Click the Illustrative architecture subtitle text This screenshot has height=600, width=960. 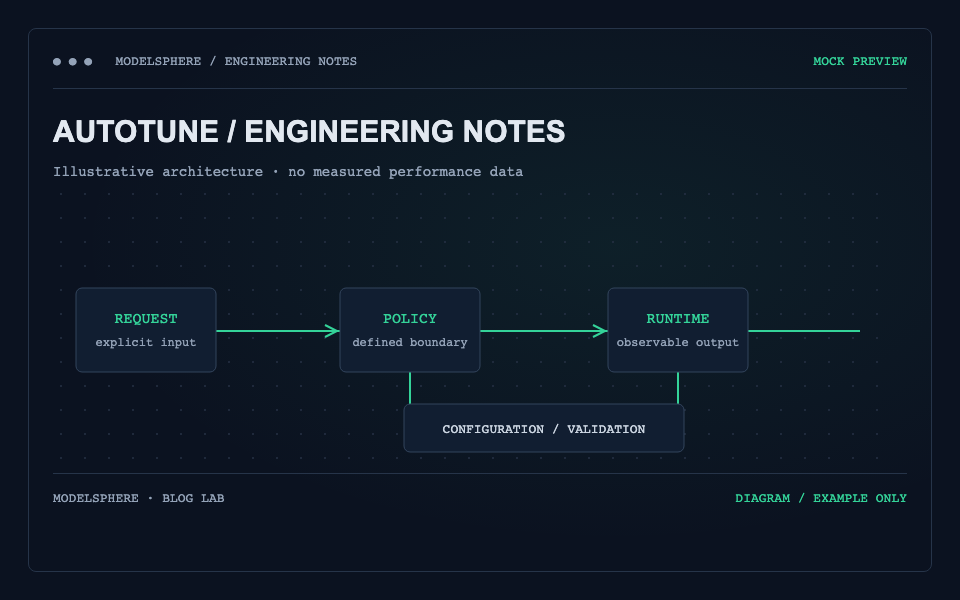tap(288, 171)
